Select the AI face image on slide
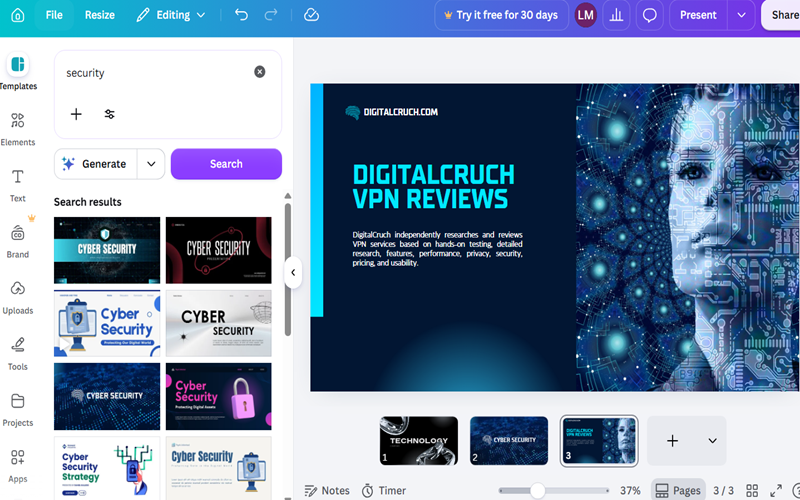This screenshot has height=500, width=800. [688, 237]
